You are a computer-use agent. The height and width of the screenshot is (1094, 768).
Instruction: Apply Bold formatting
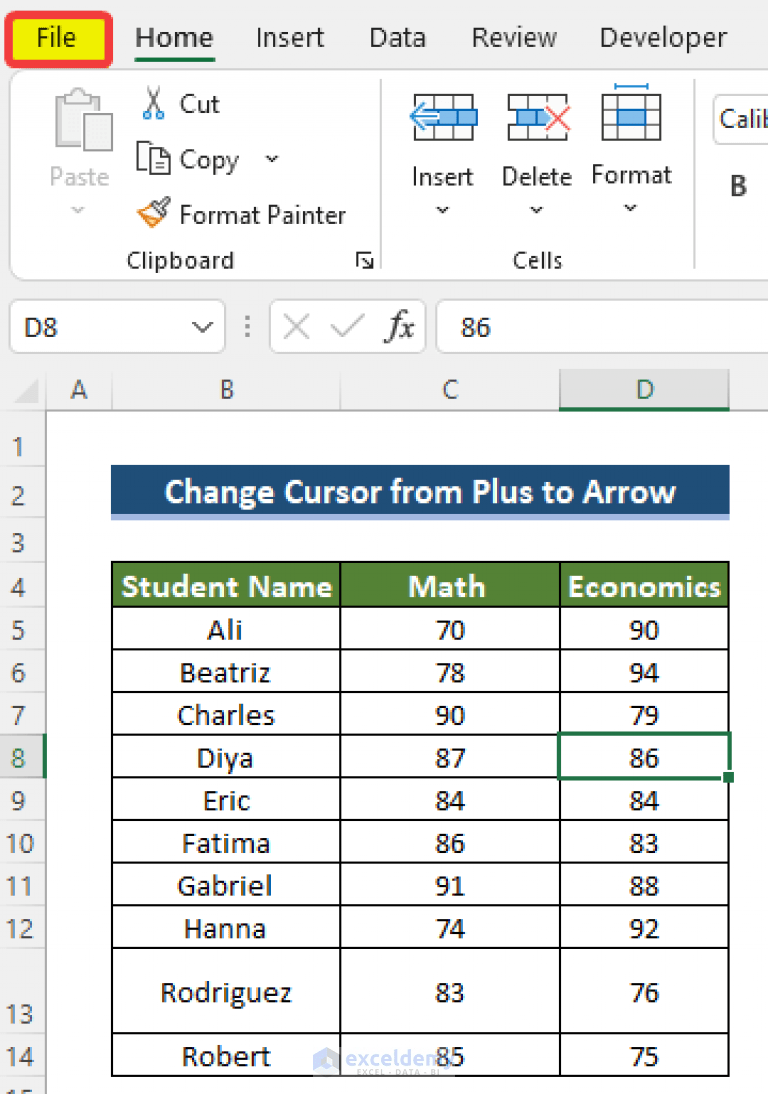(x=739, y=186)
